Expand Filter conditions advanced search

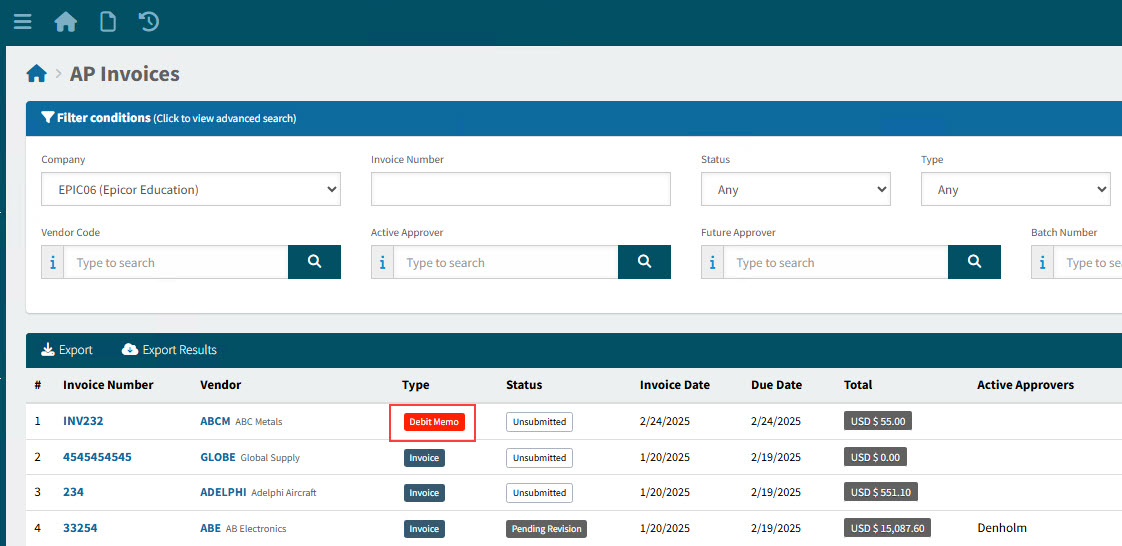(x=168, y=118)
